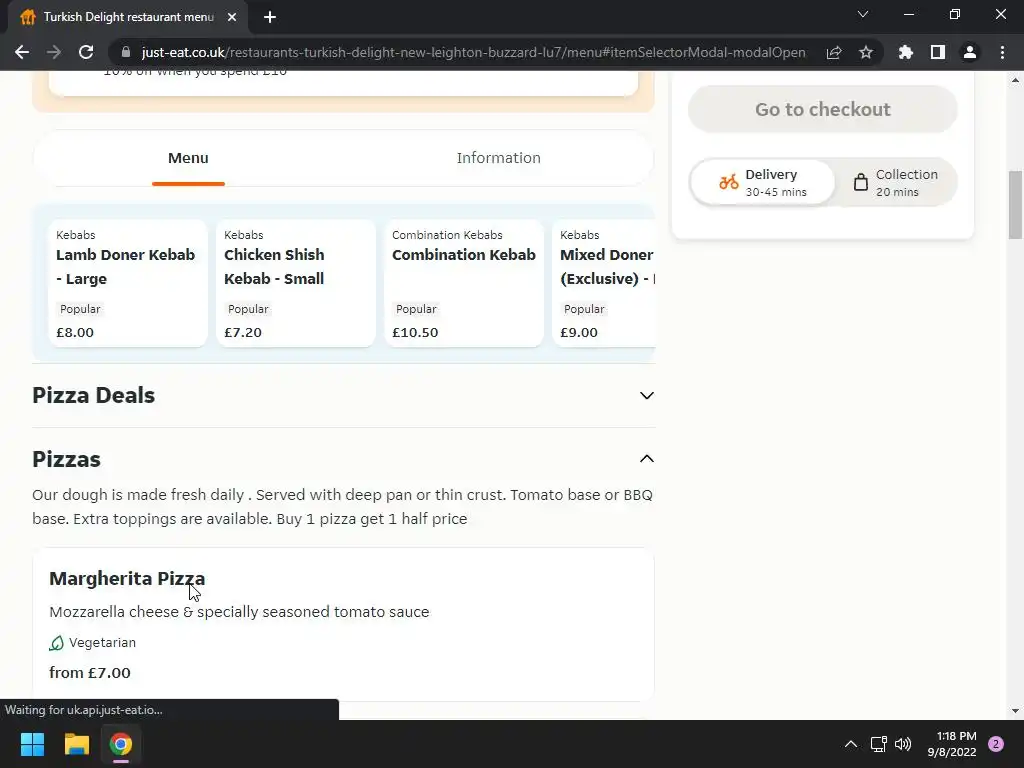The width and height of the screenshot is (1024, 768).
Task: Open the Windows Start menu
Action: [x=32, y=744]
